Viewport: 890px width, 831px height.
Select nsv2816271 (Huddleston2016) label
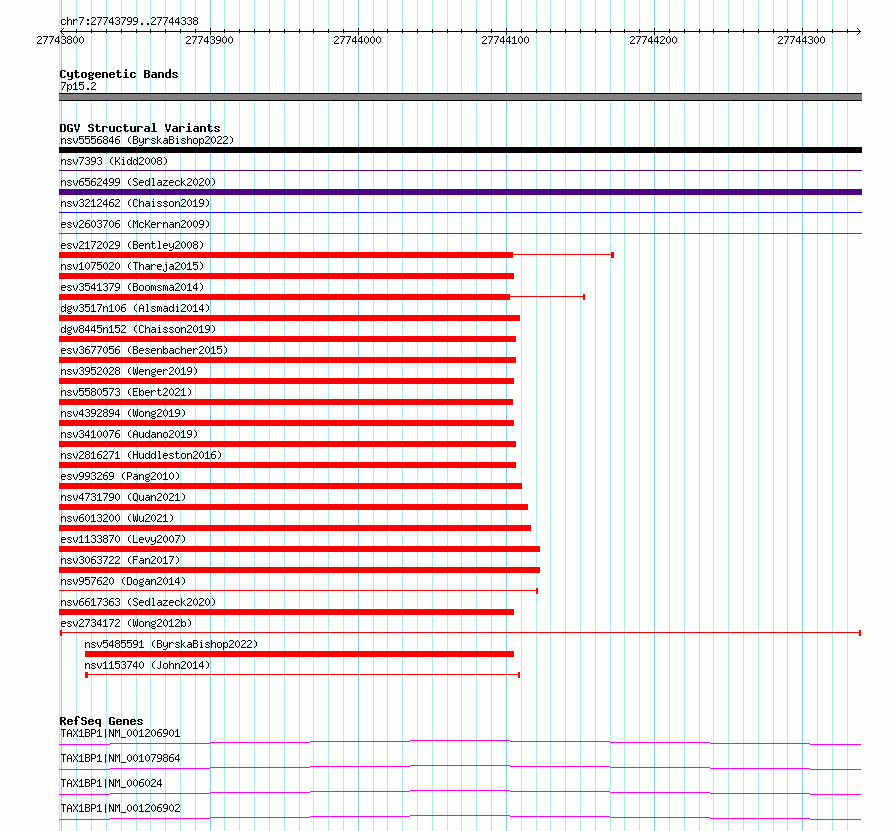pyautogui.click(x=141, y=455)
